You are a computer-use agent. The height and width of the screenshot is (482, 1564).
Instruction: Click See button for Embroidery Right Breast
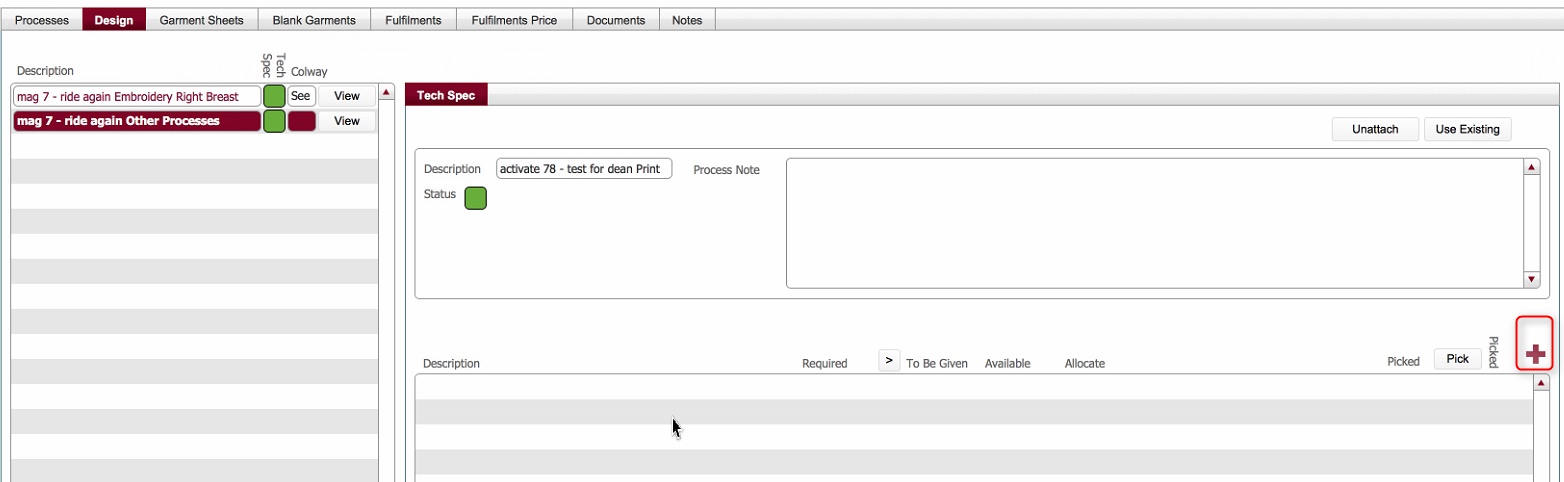coord(301,96)
